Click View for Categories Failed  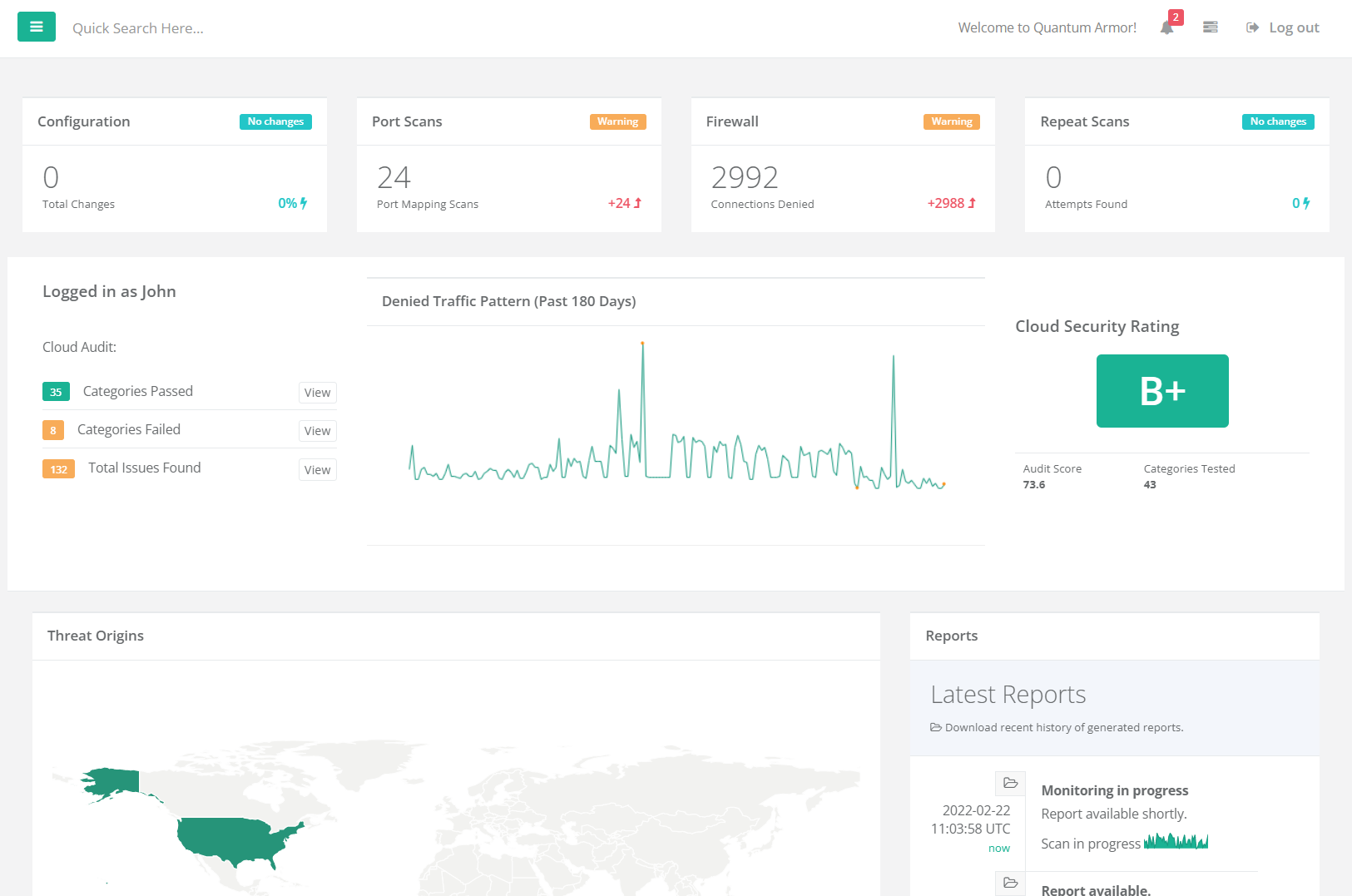[317, 430]
